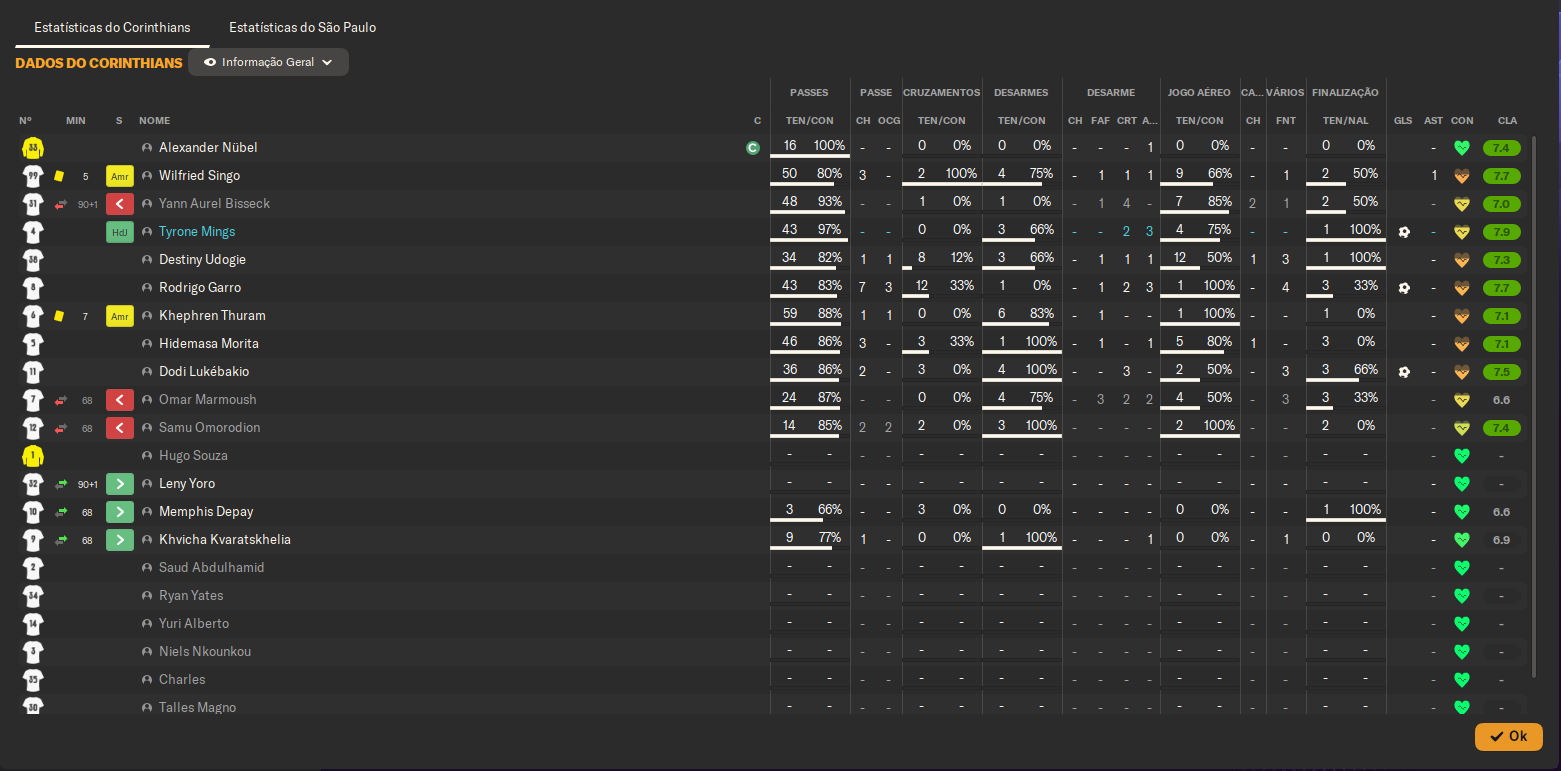
Task: Click the person info icon beside Hidemasa Morita
Action: [x=147, y=344]
